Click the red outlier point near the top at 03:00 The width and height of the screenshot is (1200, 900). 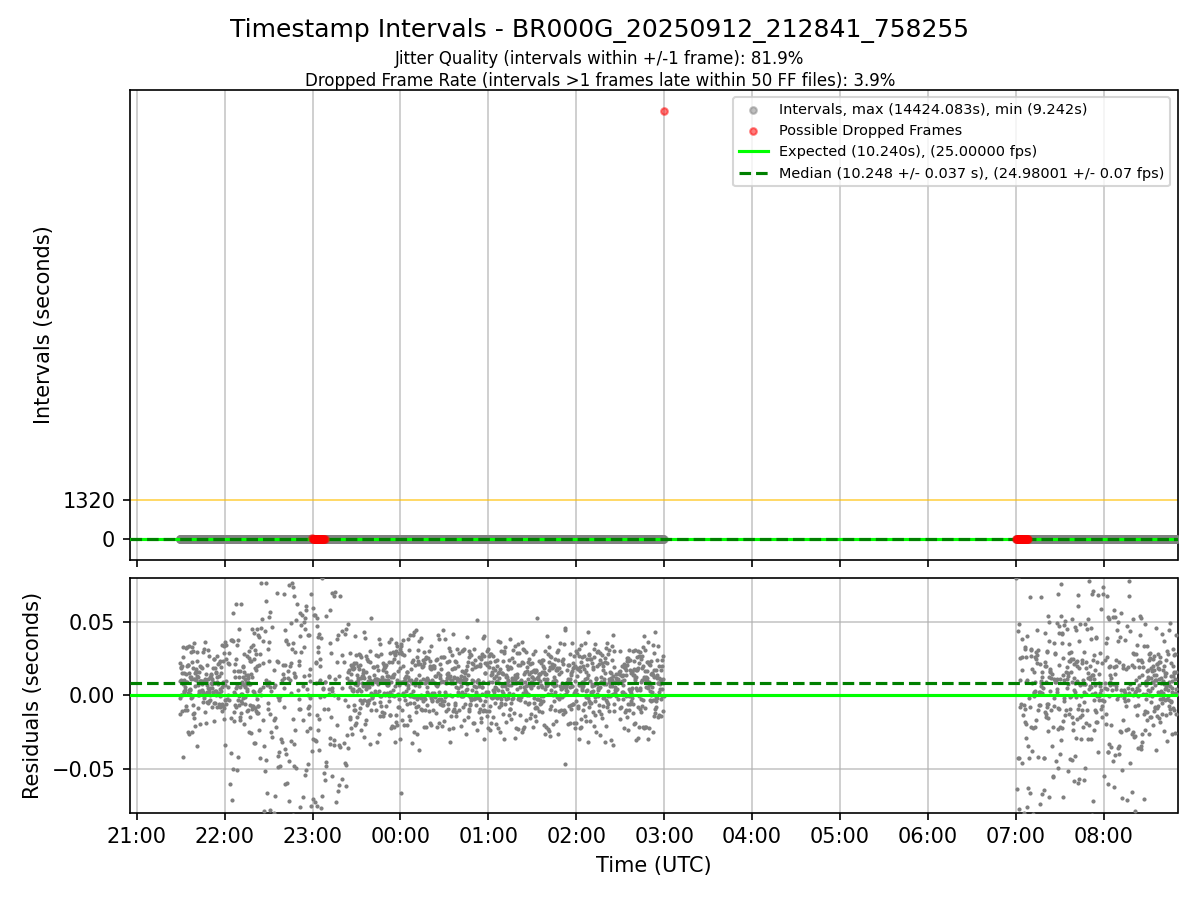(664, 111)
